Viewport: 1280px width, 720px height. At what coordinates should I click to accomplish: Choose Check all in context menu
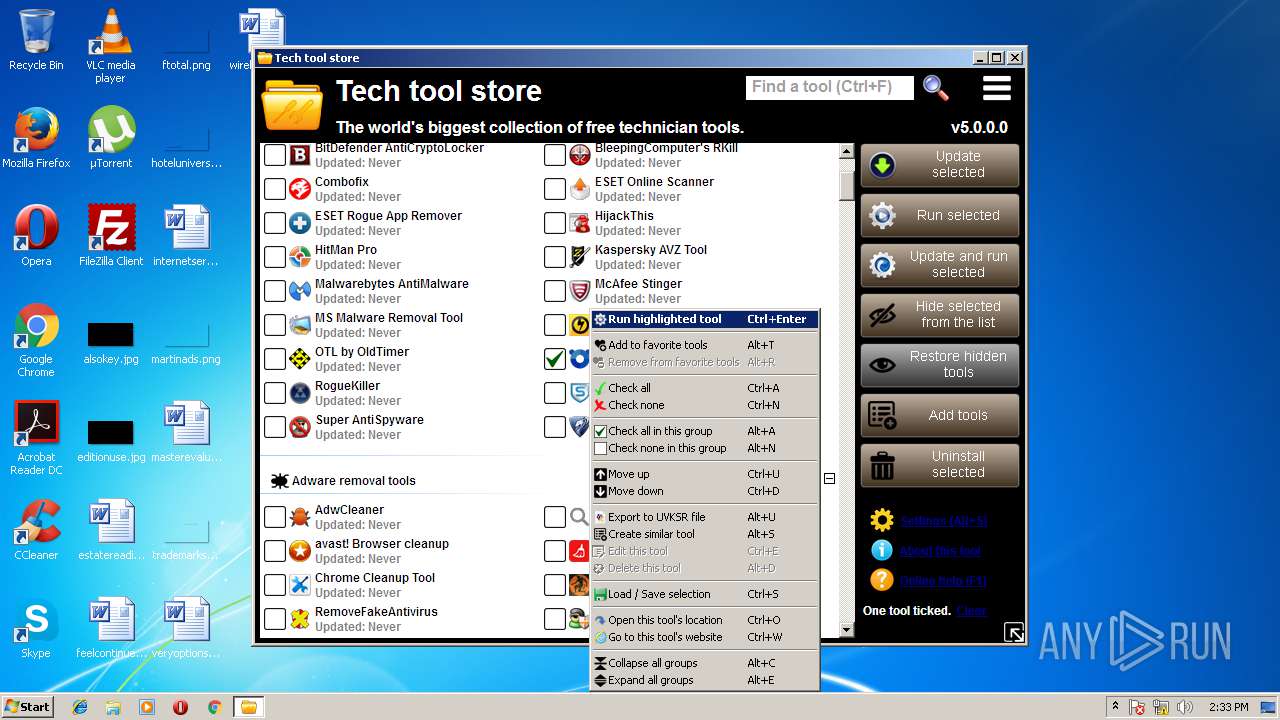[x=705, y=388]
